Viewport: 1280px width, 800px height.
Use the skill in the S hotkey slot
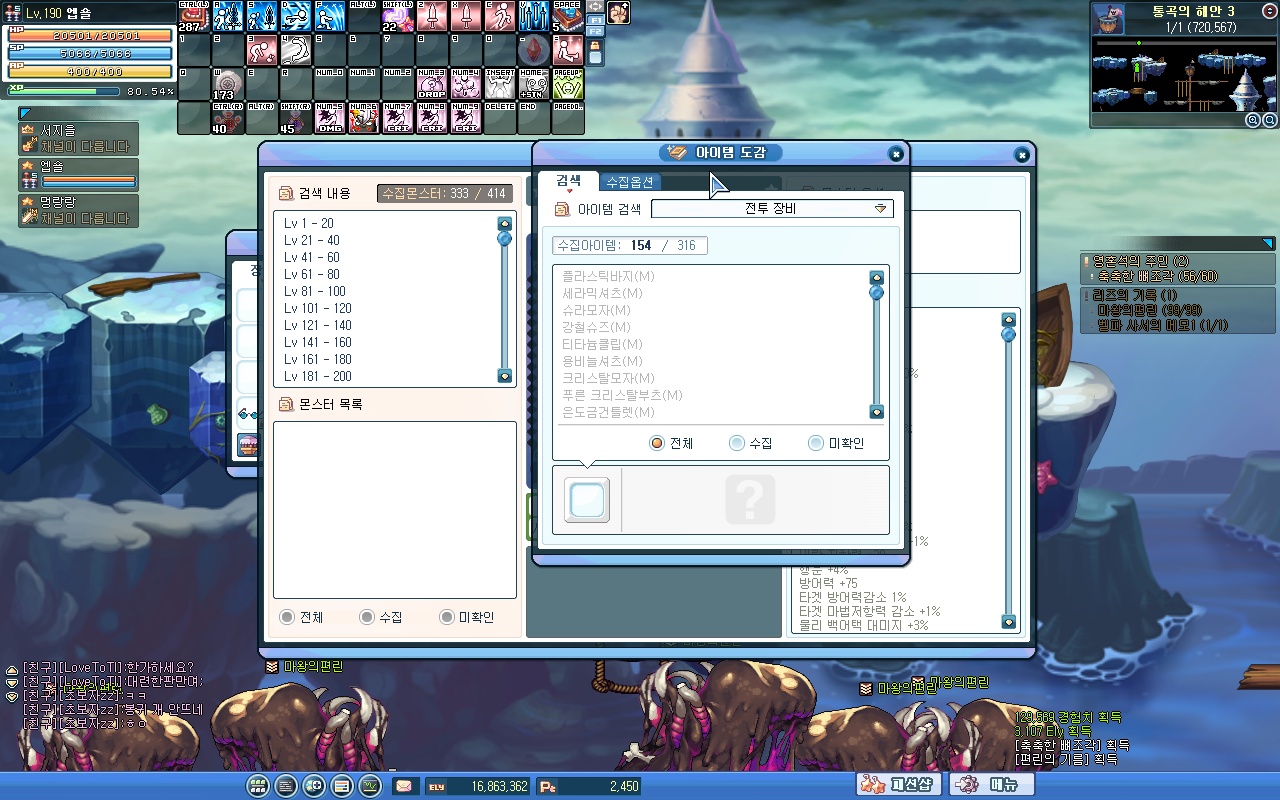point(262,17)
